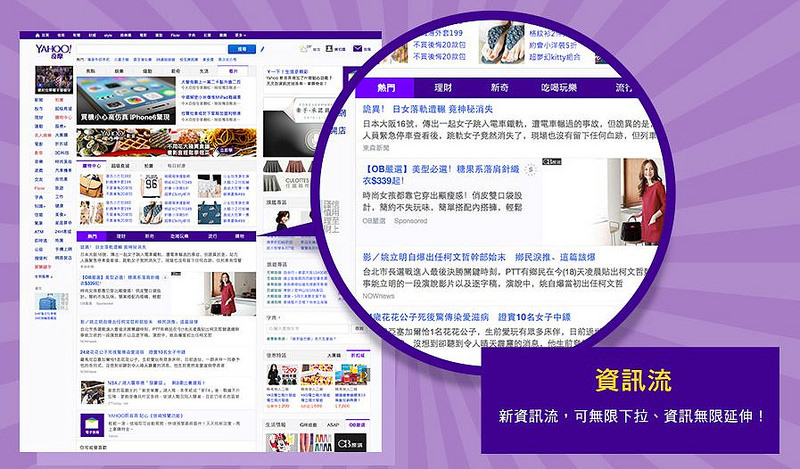Screen dimensions: 800x469
Task: Click the pencil icon beside search button
Action: coord(262,49)
